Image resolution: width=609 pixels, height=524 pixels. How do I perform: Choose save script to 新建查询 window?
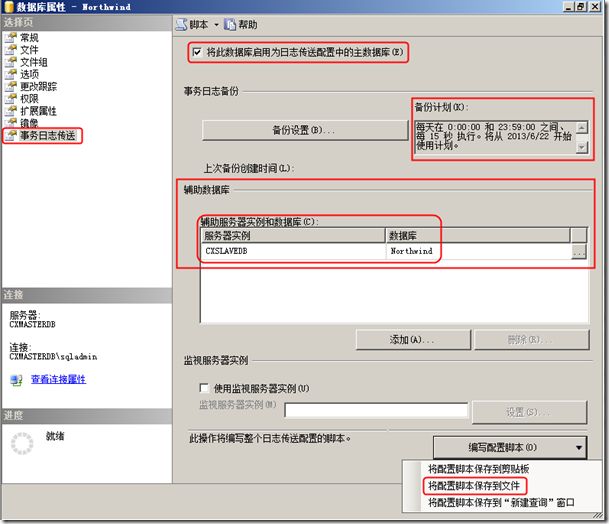[x=501, y=503]
